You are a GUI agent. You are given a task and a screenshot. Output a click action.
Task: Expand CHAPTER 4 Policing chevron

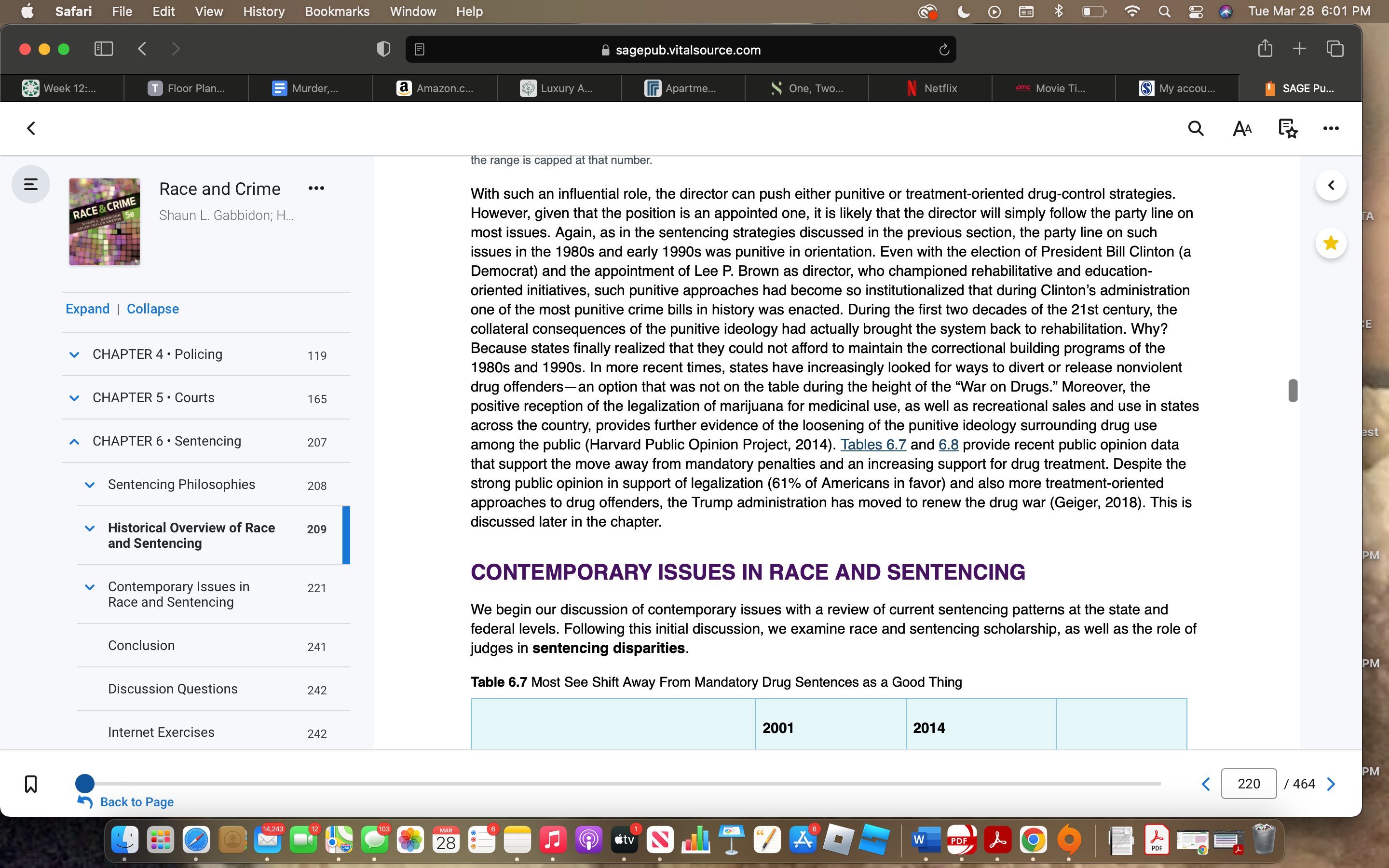click(74, 355)
